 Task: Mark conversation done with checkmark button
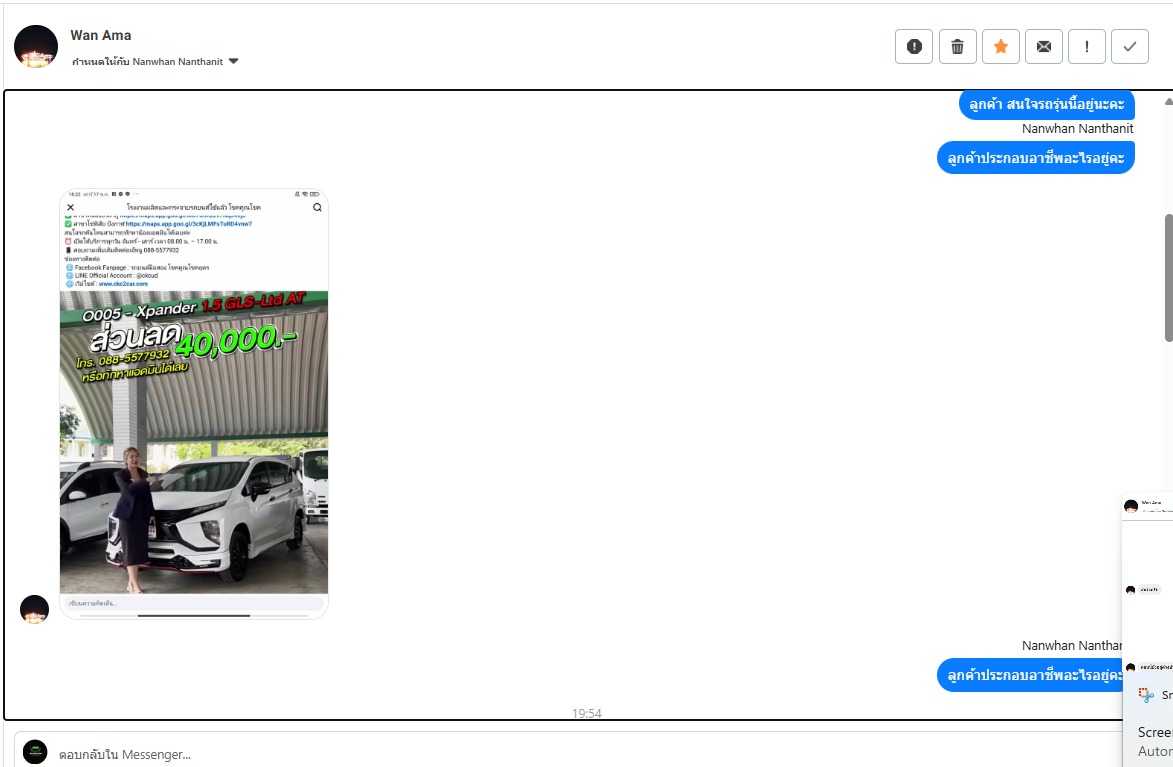pos(1130,46)
